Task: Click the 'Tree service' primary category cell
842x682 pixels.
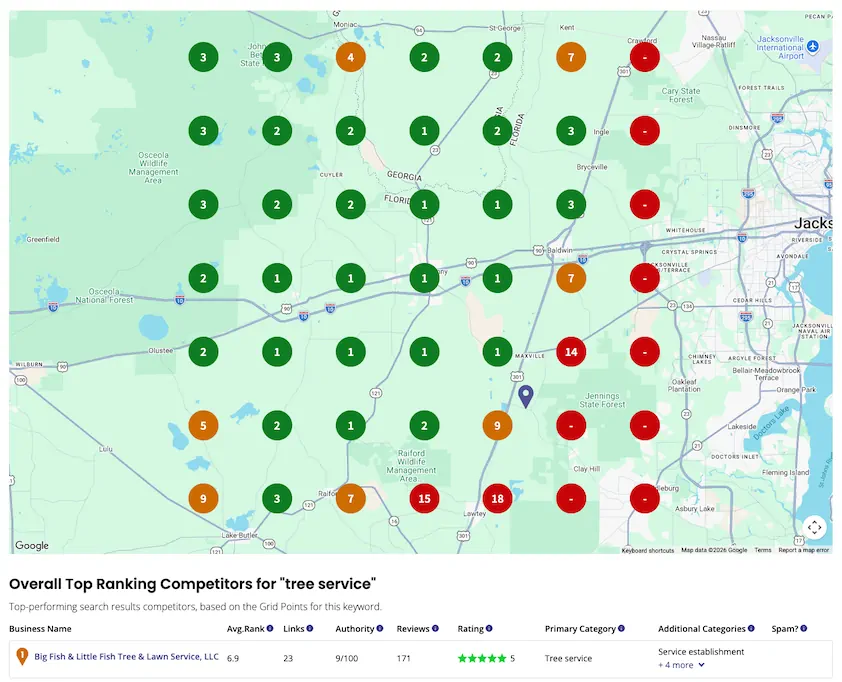Action: click(x=568, y=658)
